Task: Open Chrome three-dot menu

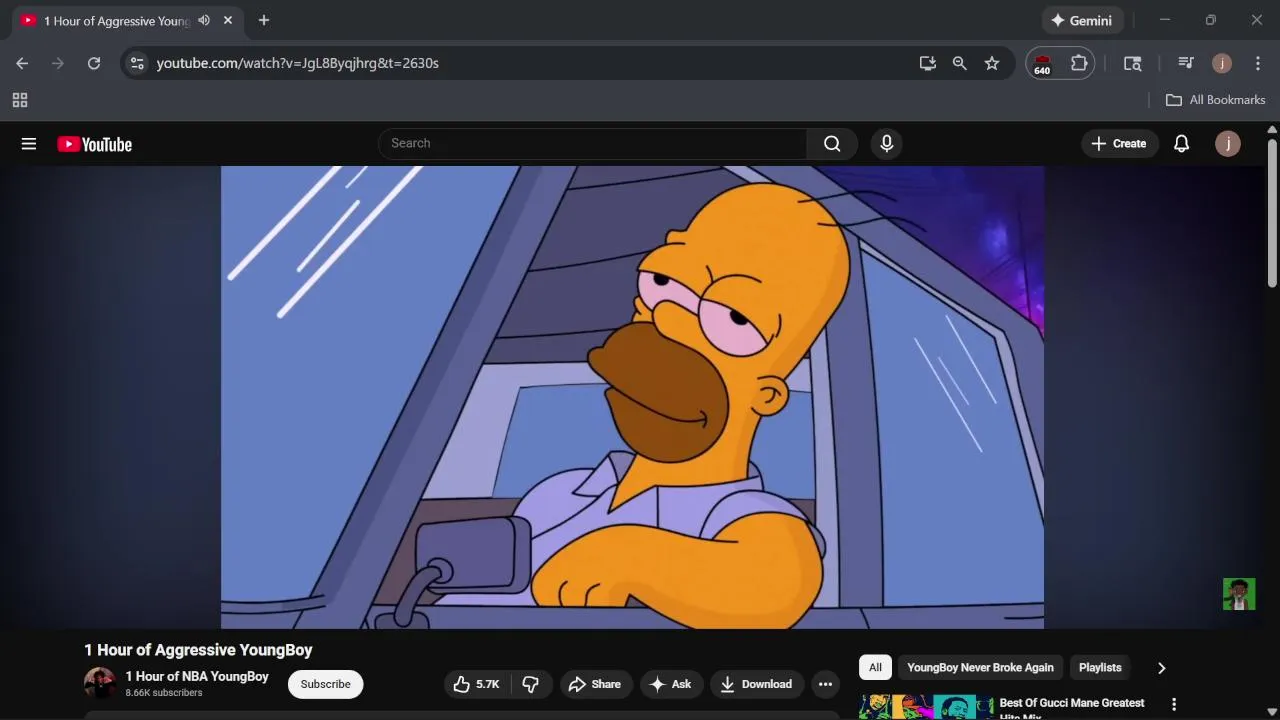Action: tap(1258, 63)
